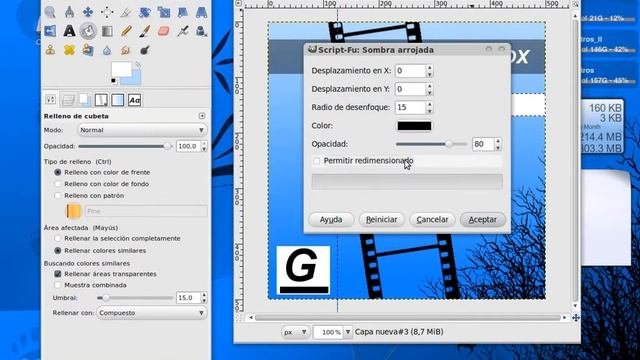The height and width of the screenshot is (360, 640).
Task: Select the Perspective Clone tool
Action: [88, 50]
